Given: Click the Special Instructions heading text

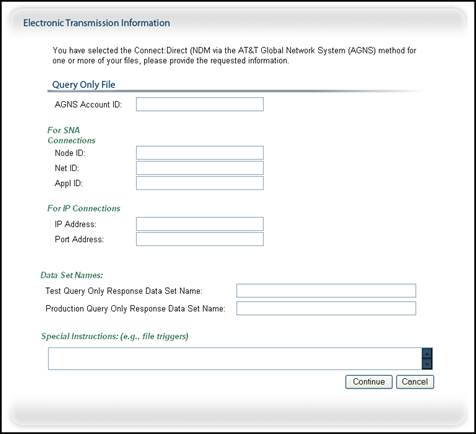Looking at the screenshot, I should point(115,336).
